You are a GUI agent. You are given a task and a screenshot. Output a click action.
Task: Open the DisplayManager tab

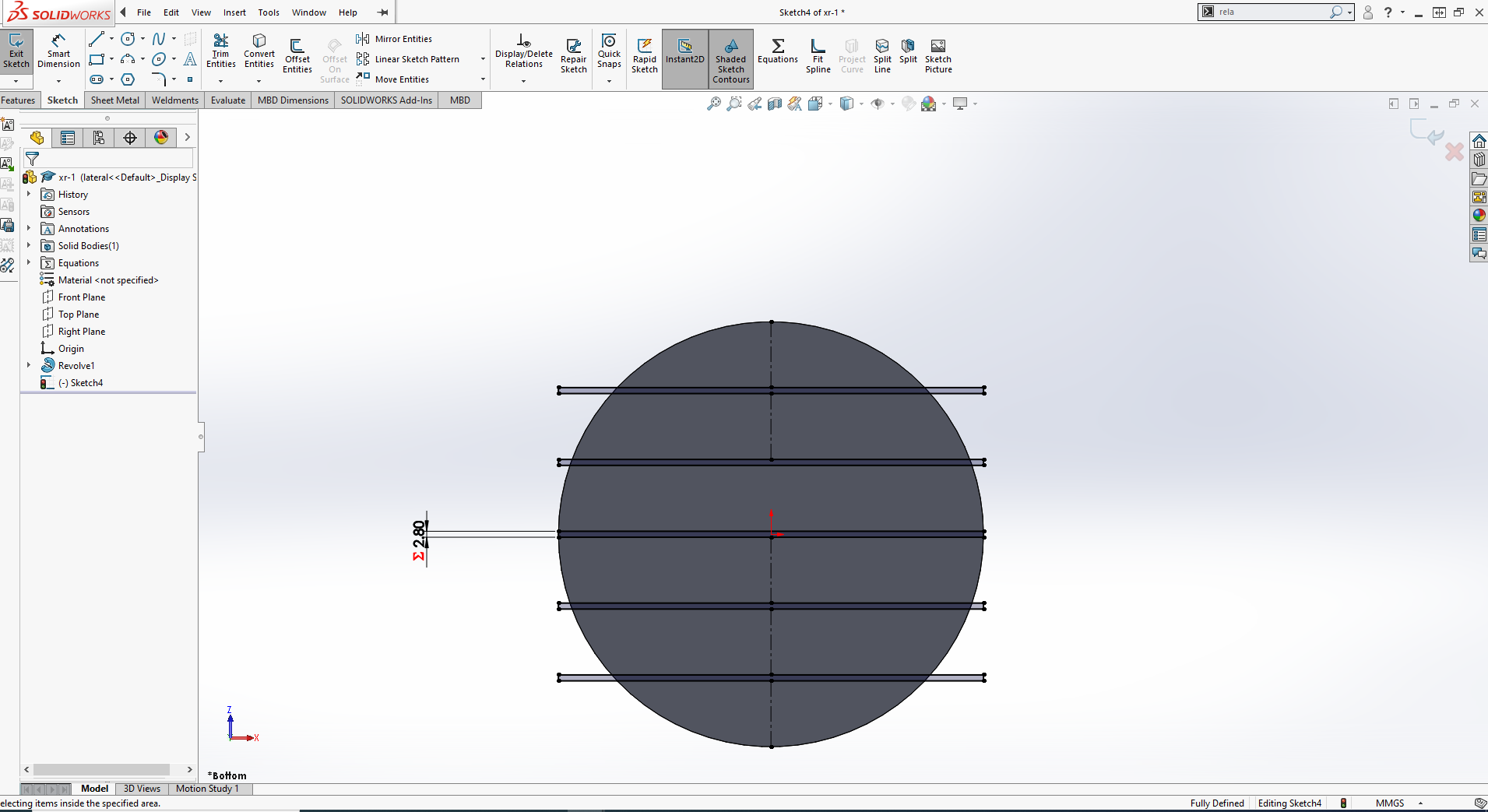161,138
